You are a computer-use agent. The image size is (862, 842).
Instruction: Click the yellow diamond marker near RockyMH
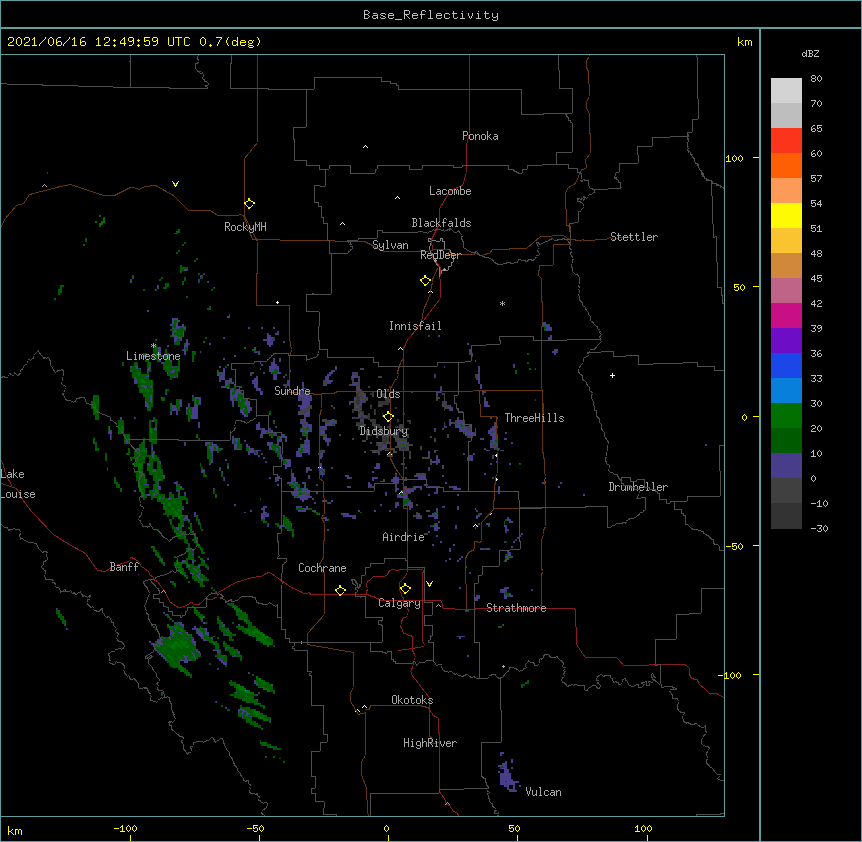(250, 204)
